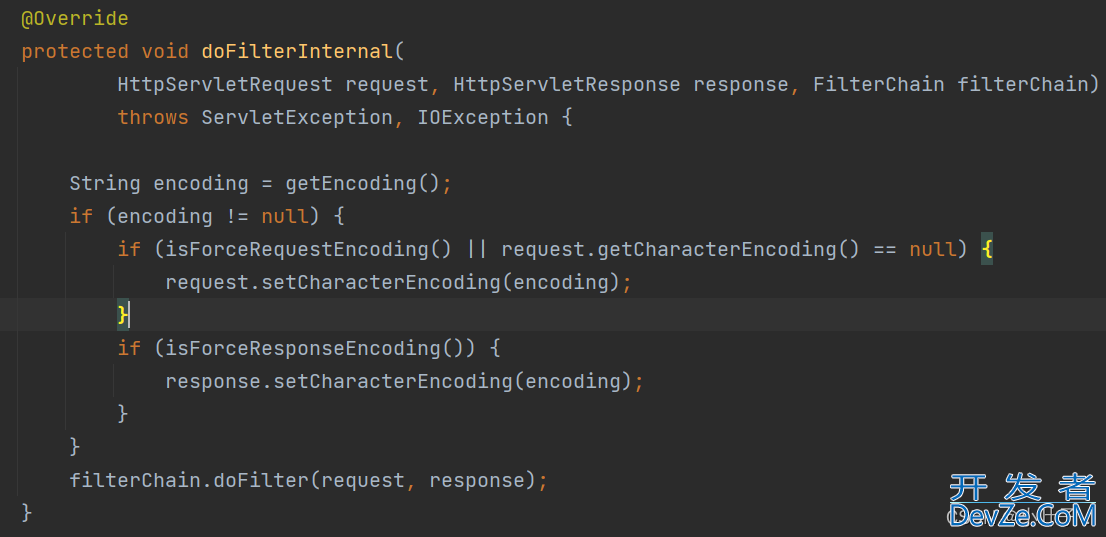Click the throws keyword
This screenshot has height=537, width=1106.
point(153,117)
